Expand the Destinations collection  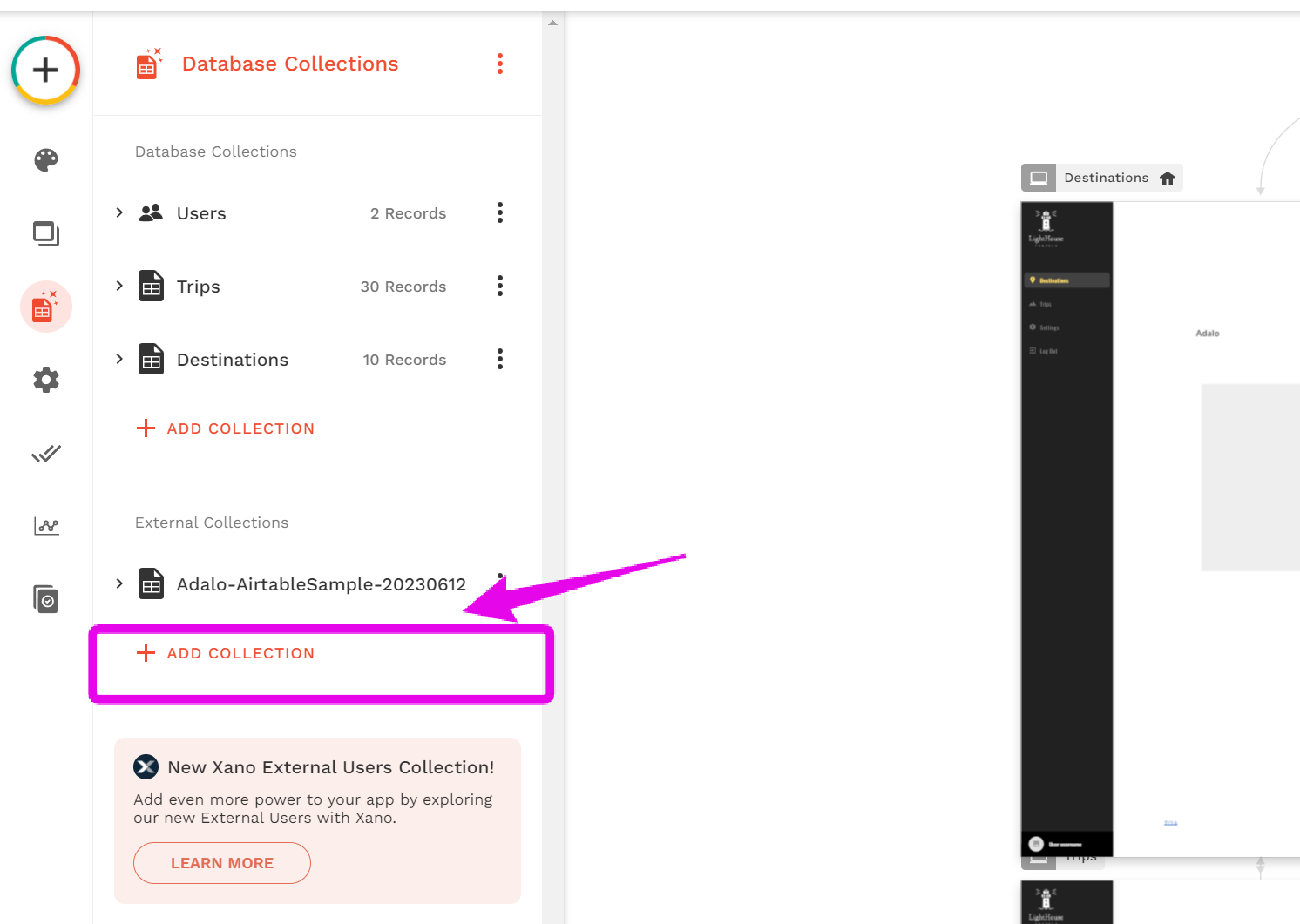pyautogui.click(x=119, y=359)
